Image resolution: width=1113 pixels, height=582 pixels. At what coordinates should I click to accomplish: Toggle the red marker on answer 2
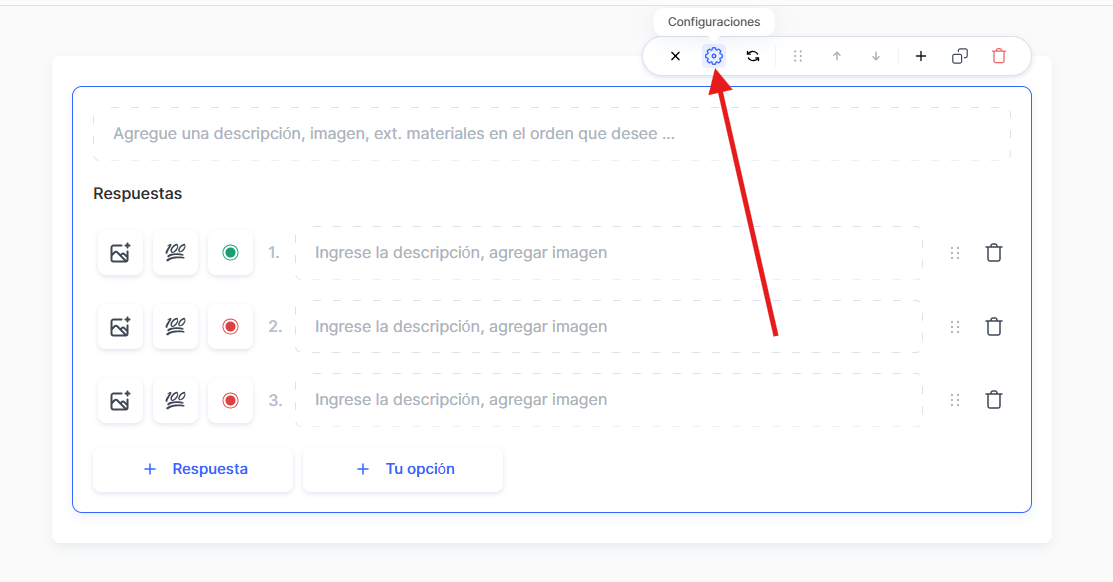(x=230, y=326)
